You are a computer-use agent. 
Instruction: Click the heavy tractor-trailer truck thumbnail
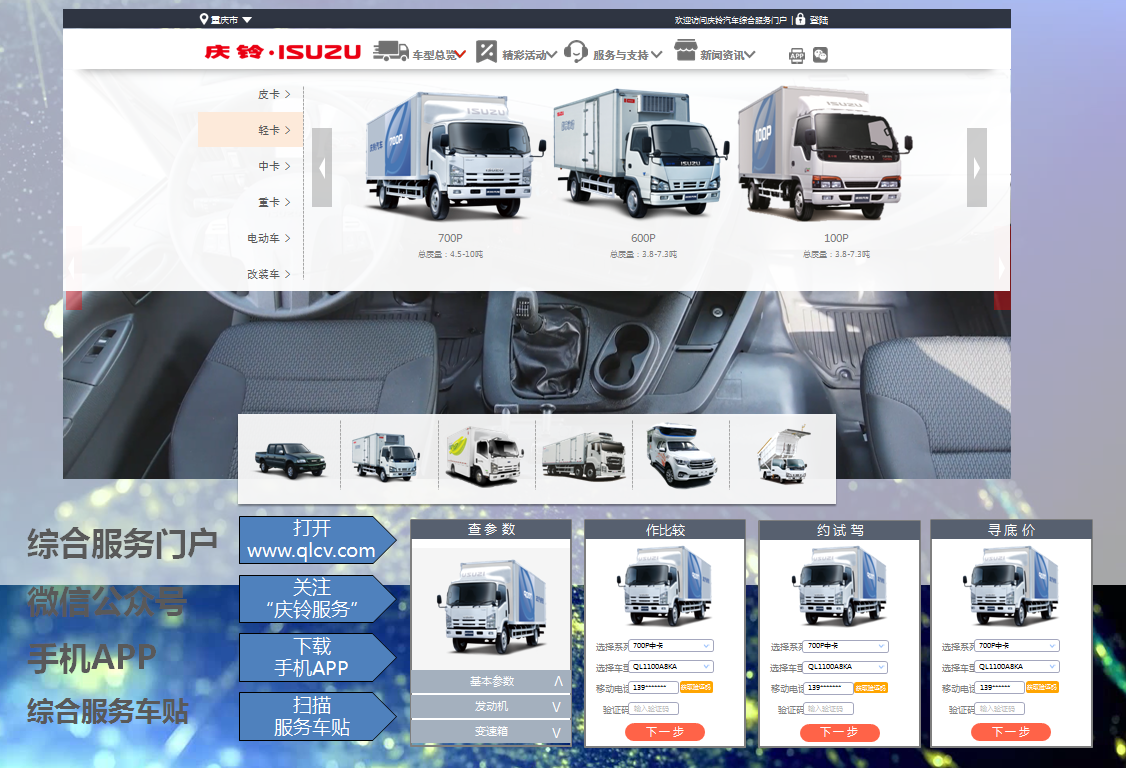[x=584, y=455]
